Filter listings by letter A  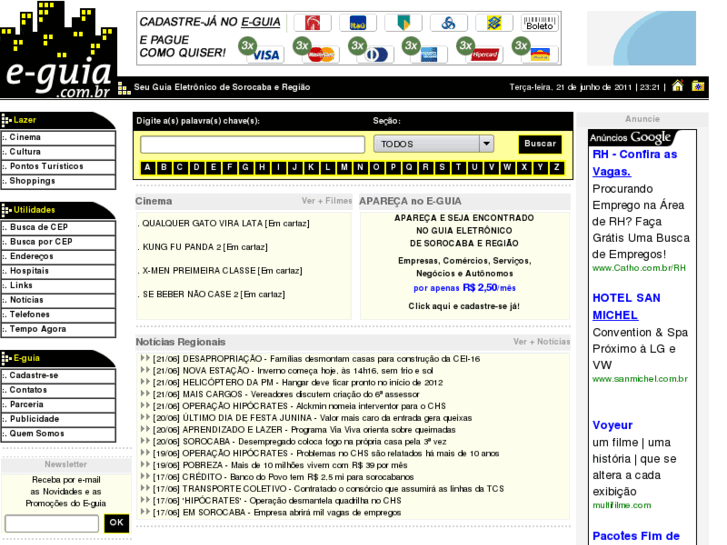(x=147, y=167)
